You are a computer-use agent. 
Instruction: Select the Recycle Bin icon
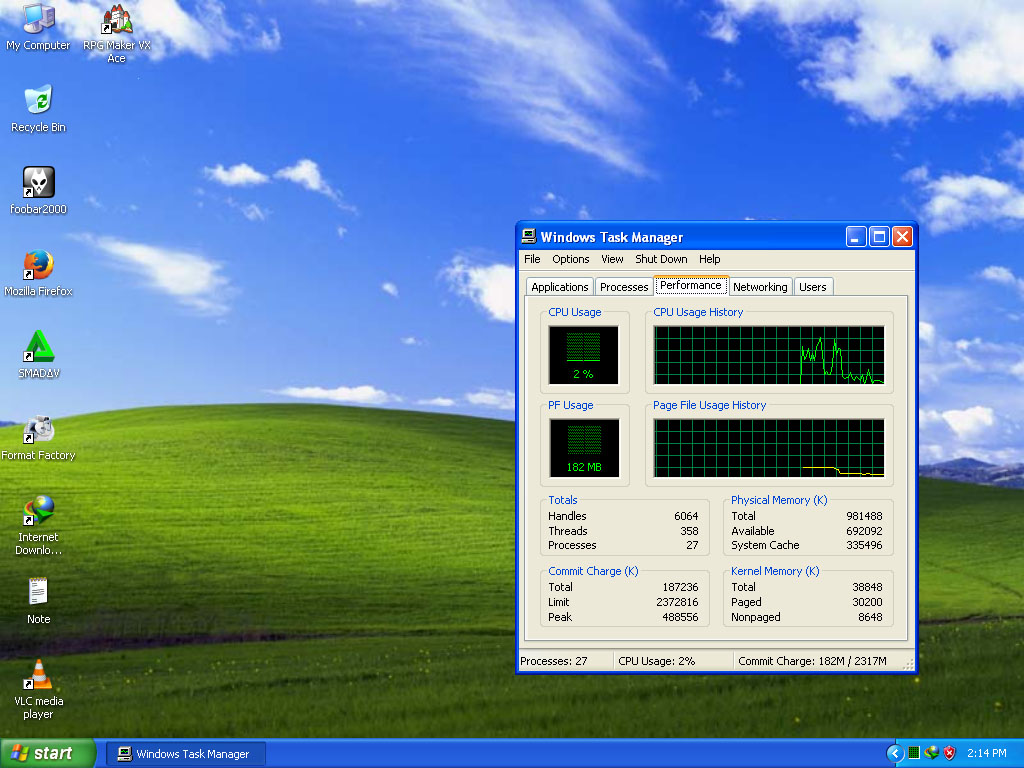pos(38,108)
